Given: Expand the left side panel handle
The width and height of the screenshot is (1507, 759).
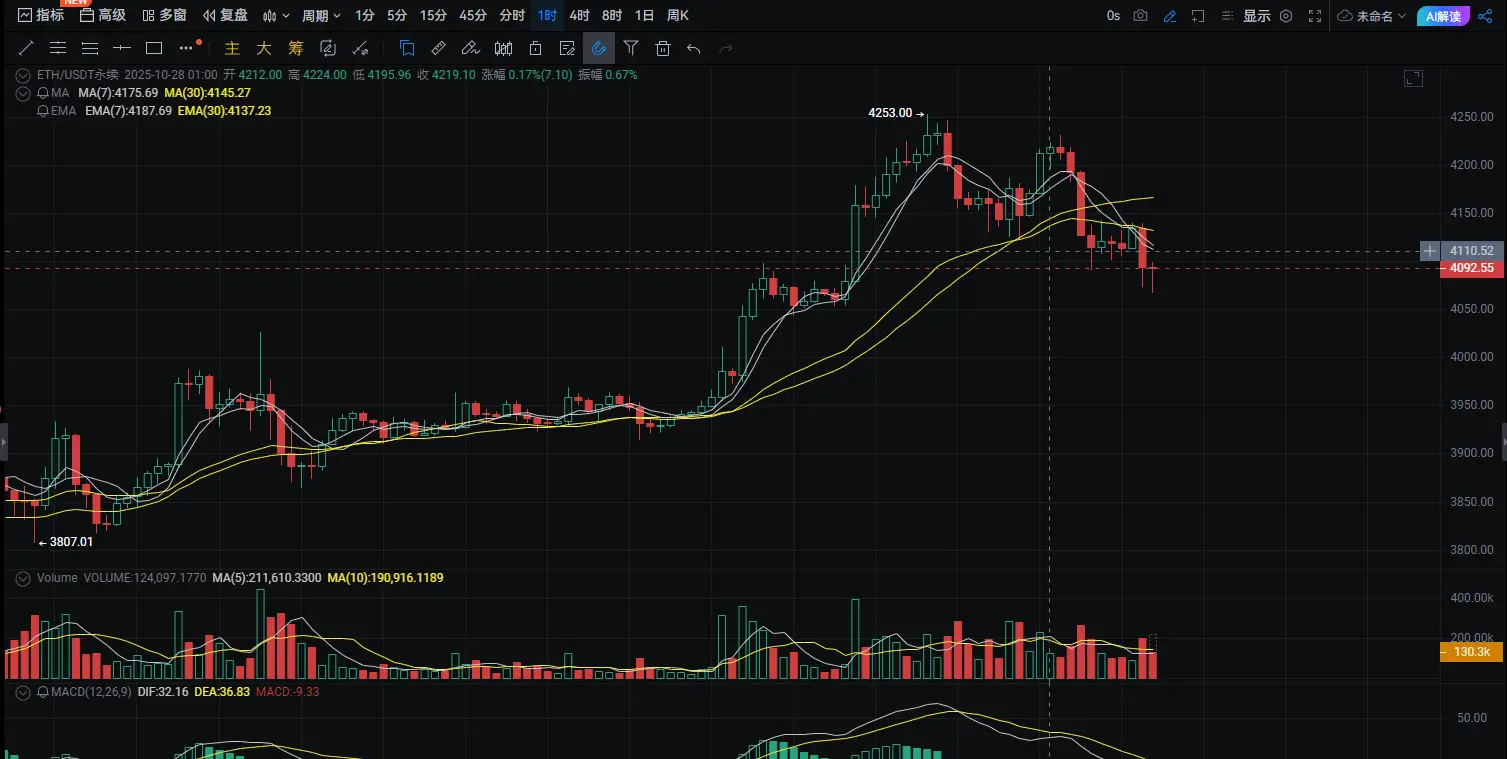Looking at the screenshot, I should click(x=3, y=441).
